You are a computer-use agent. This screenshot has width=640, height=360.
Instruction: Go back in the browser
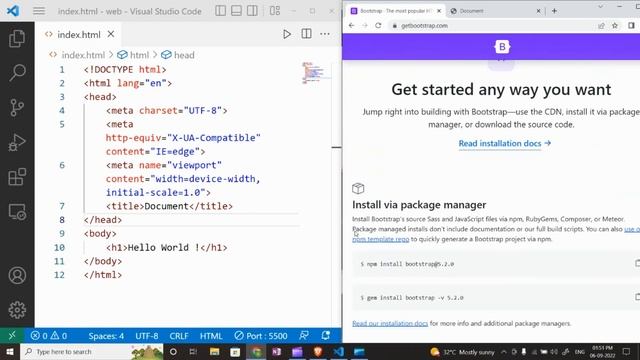click(351, 25)
